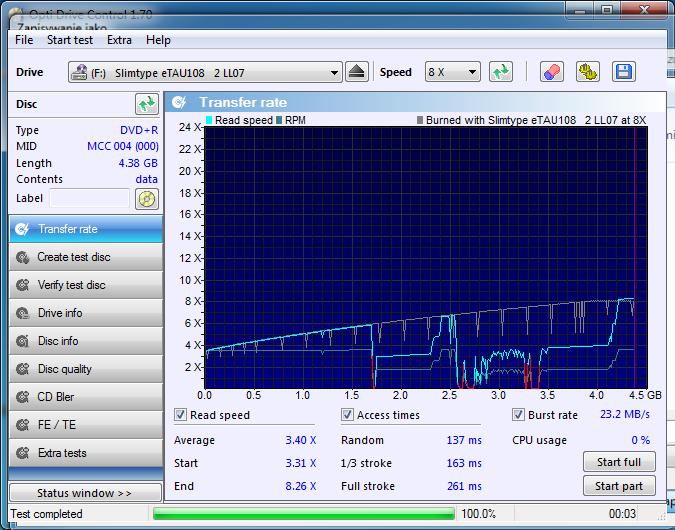The image size is (675, 530).
Task: Click into the disc Label input field
Action: coord(90,198)
